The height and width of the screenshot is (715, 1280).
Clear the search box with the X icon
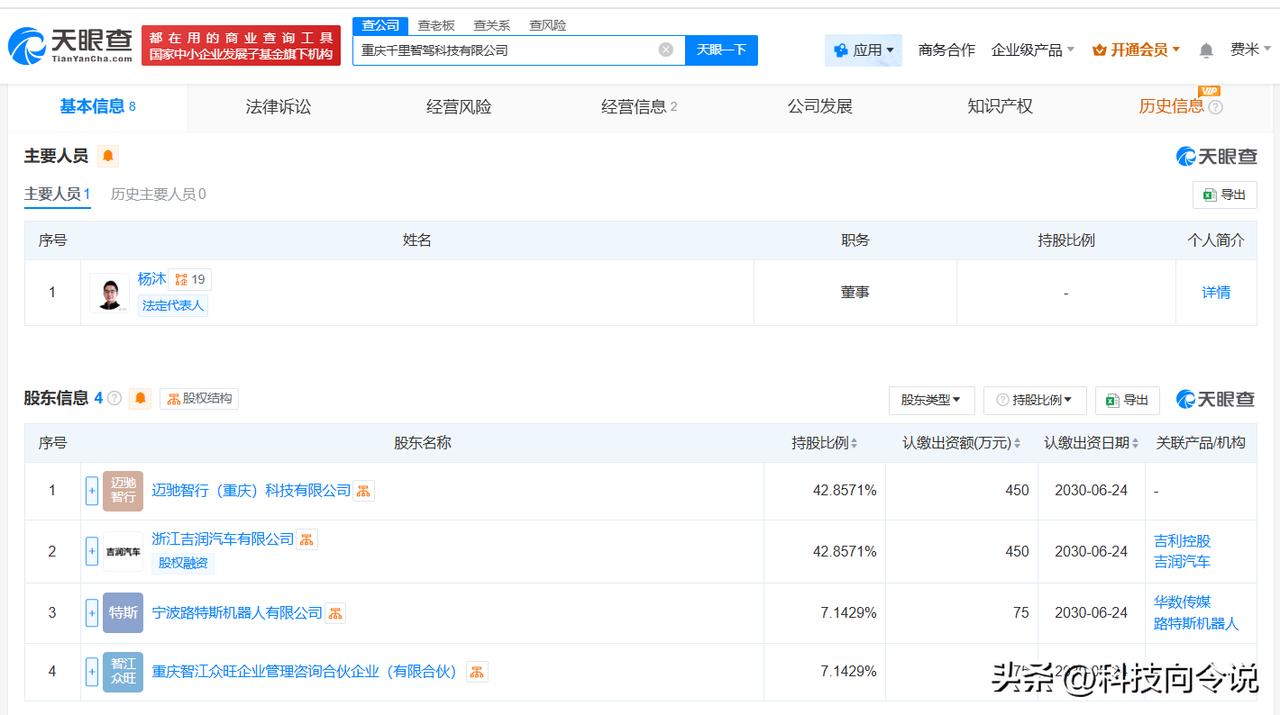666,50
